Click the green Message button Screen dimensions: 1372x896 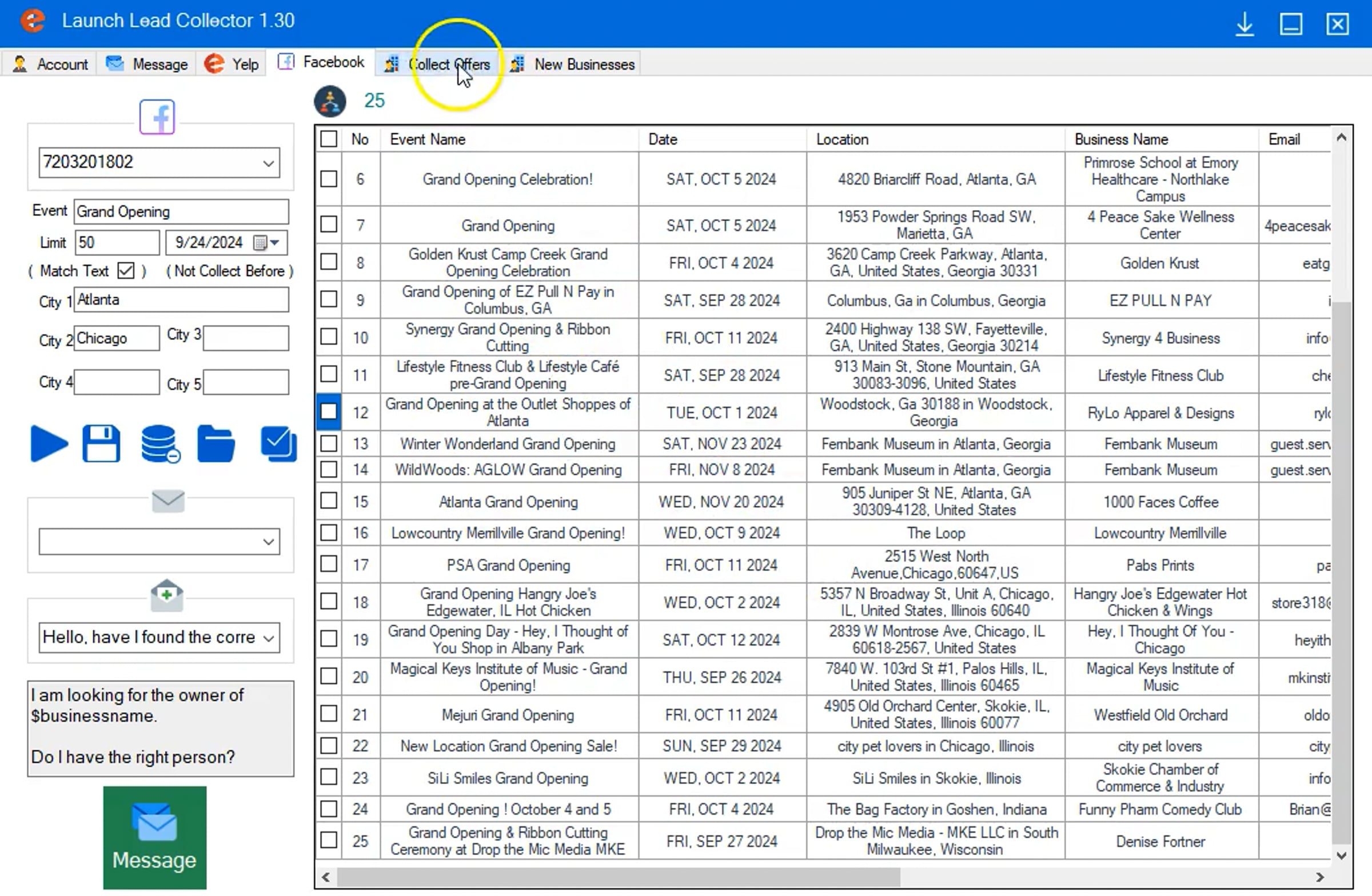click(x=154, y=838)
